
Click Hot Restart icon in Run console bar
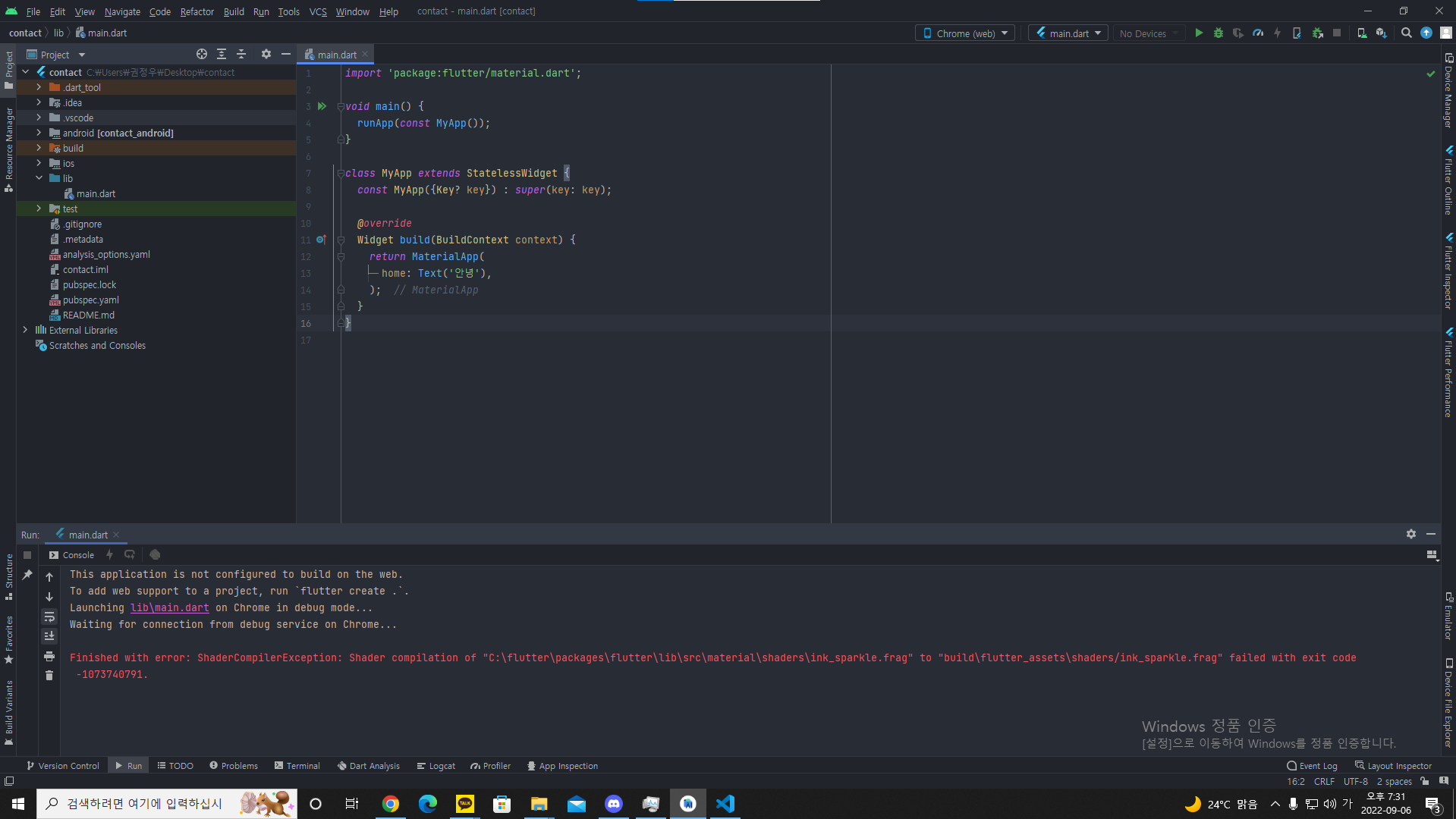tap(130, 555)
